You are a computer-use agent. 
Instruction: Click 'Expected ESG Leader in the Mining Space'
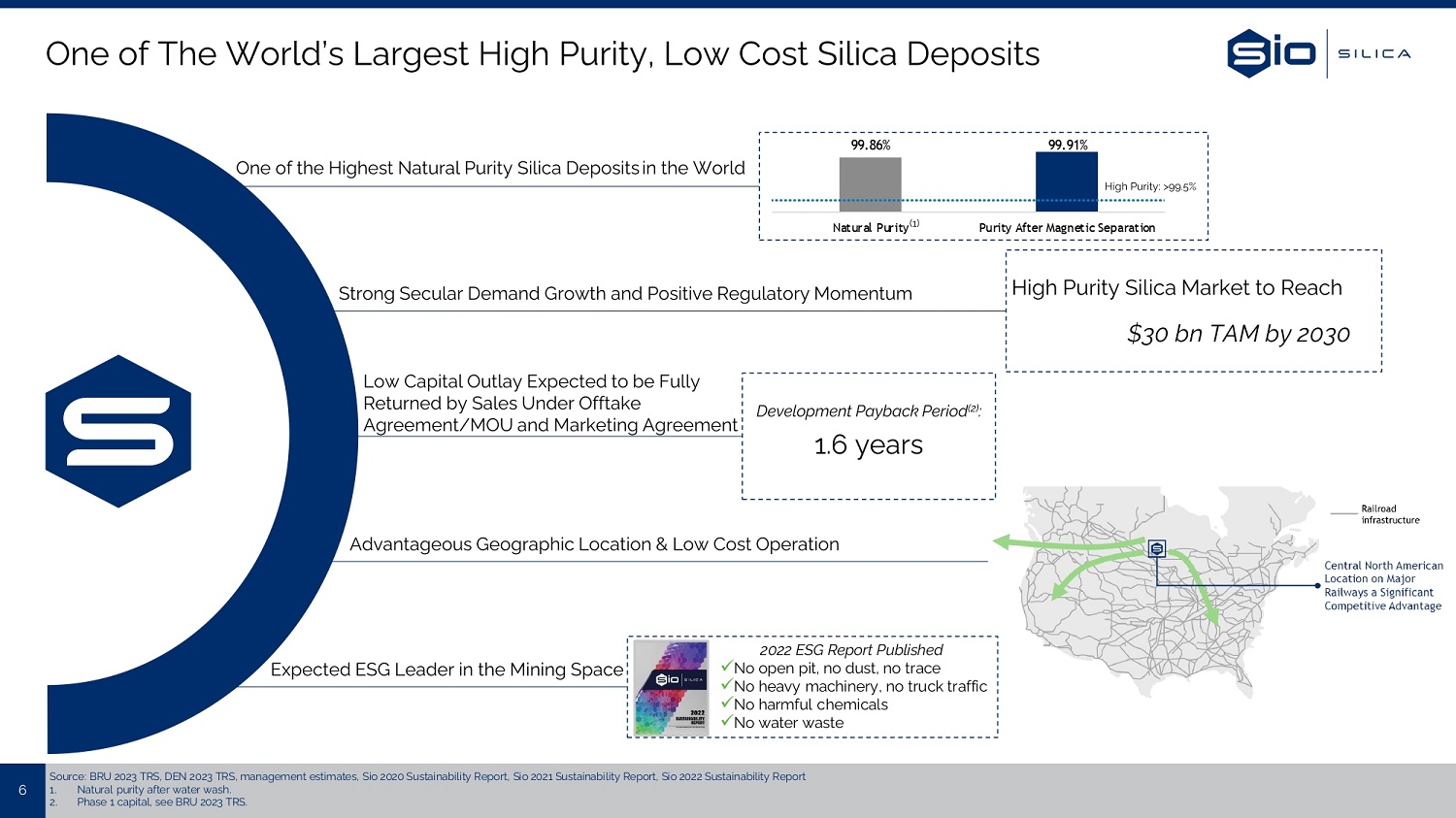click(x=447, y=670)
